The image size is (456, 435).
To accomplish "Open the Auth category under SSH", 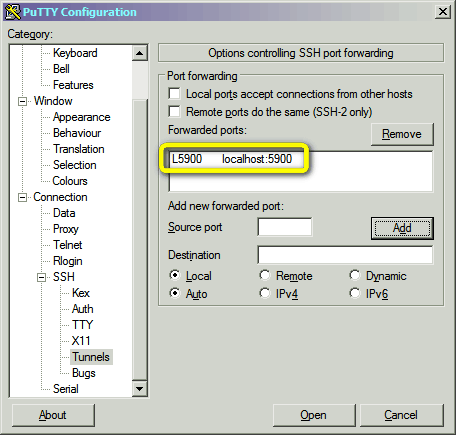I will coord(82,309).
